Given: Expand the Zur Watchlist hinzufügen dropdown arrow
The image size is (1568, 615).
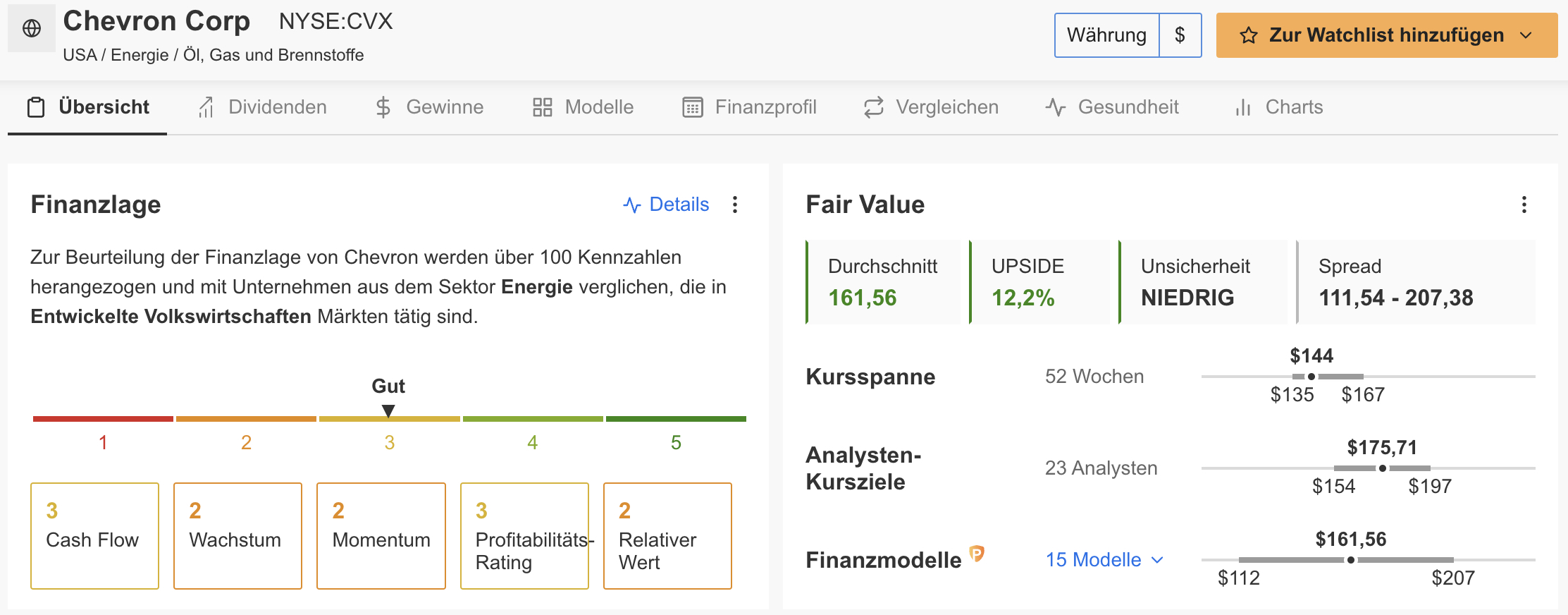Looking at the screenshot, I should (1526, 35).
